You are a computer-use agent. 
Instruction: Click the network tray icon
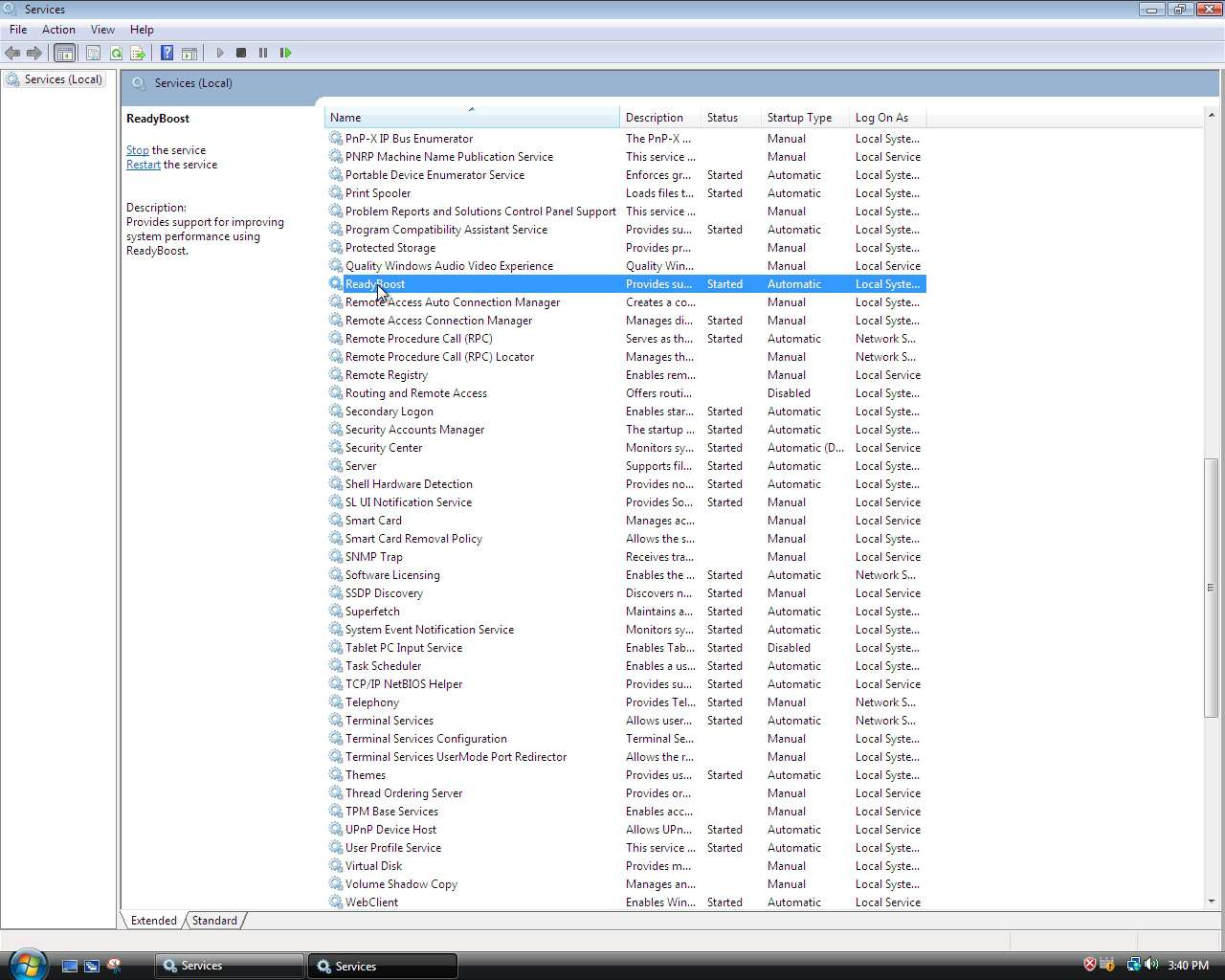1133,965
